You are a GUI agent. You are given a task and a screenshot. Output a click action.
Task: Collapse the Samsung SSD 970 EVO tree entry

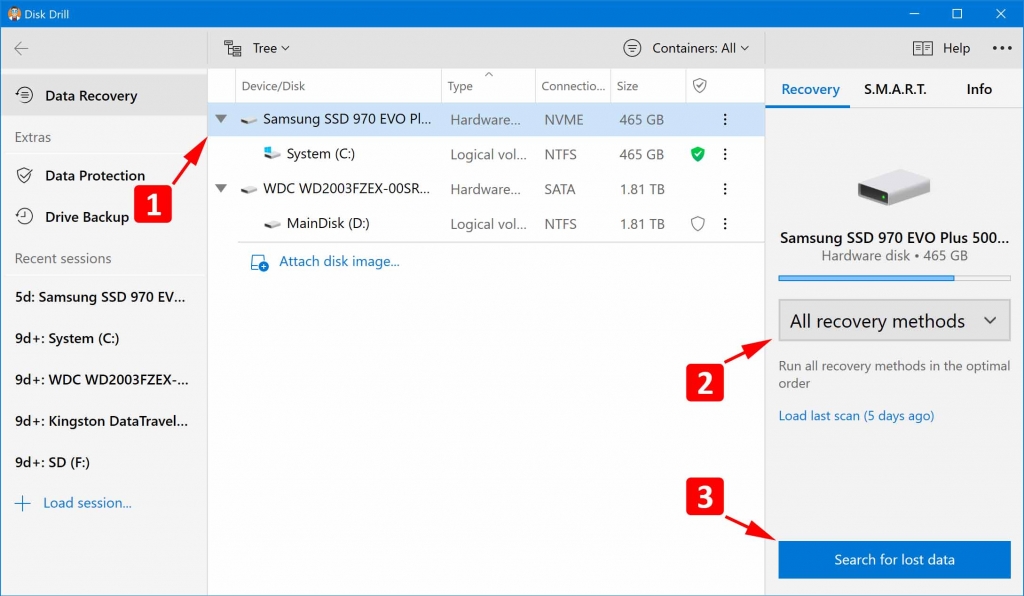tap(221, 118)
